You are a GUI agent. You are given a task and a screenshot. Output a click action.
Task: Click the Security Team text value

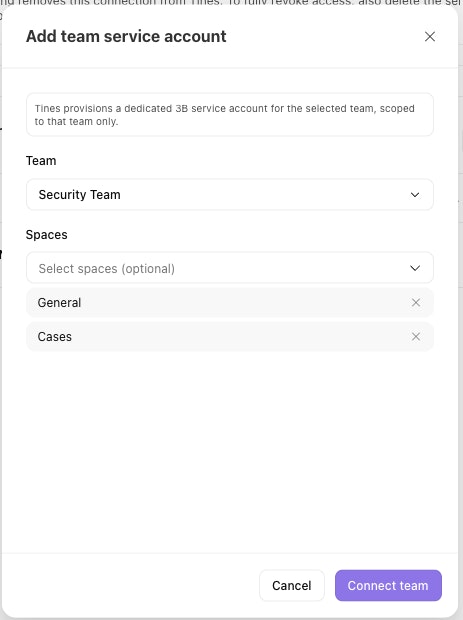tap(79, 195)
